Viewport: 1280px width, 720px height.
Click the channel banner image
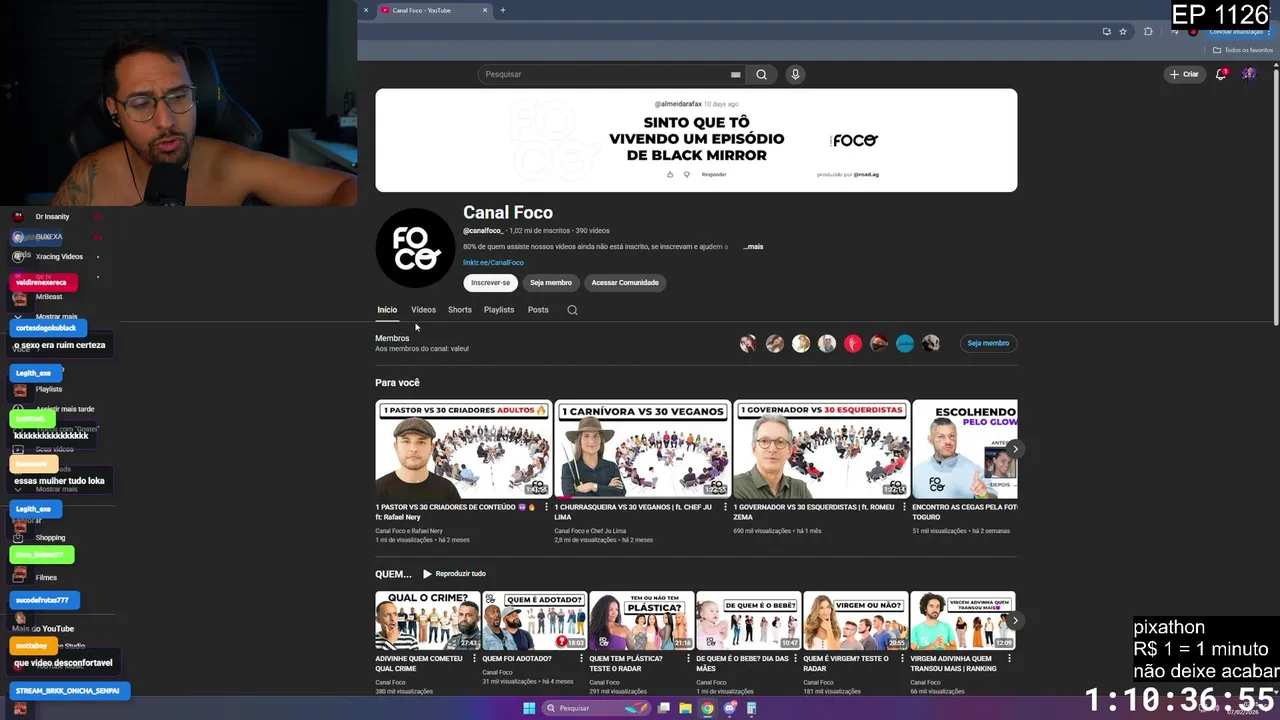tap(696, 140)
